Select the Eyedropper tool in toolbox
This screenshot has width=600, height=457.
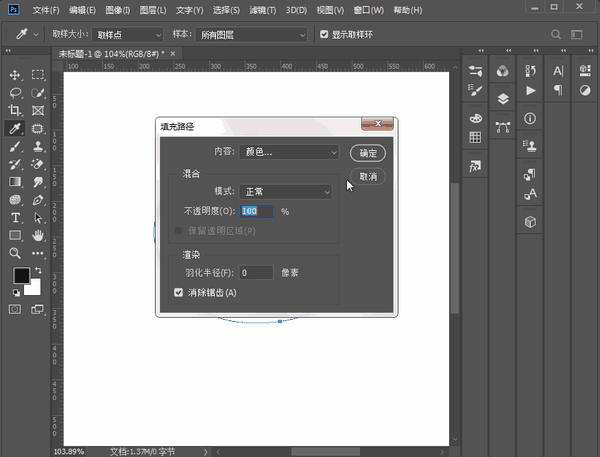(15, 129)
